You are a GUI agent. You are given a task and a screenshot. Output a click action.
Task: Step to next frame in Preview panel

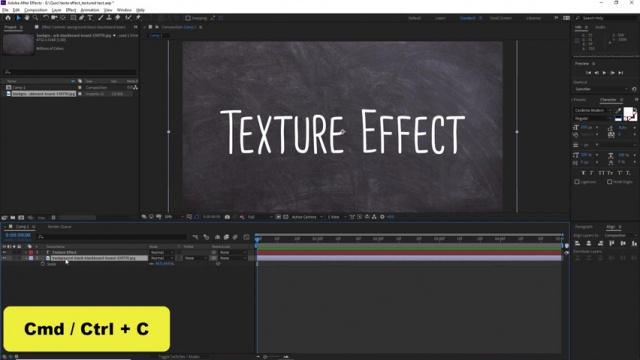[613, 73]
